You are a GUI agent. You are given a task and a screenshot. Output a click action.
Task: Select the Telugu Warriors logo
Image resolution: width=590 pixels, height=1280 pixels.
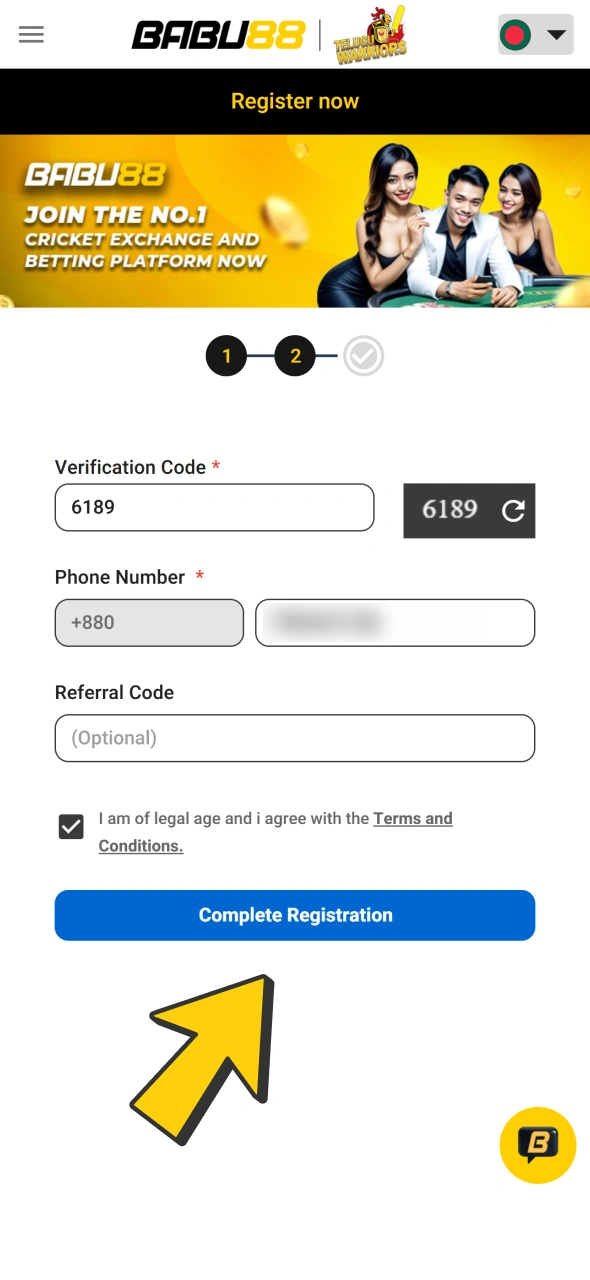click(370, 34)
